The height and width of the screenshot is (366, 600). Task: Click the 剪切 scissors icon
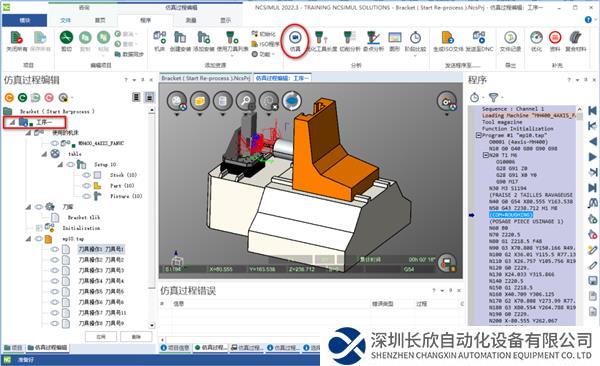[66, 38]
